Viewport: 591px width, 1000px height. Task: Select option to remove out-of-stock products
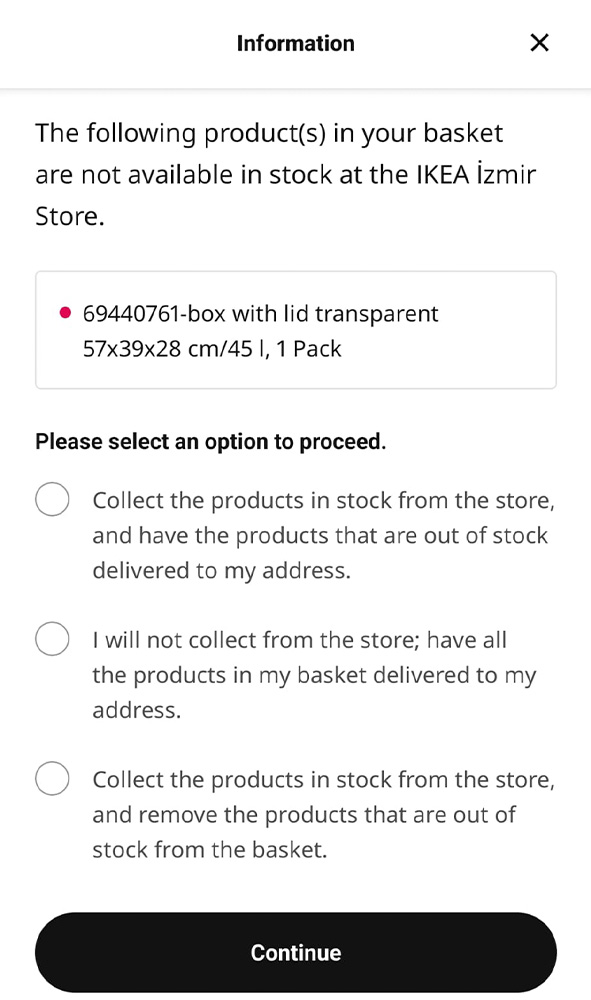click(x=52, y=778)
